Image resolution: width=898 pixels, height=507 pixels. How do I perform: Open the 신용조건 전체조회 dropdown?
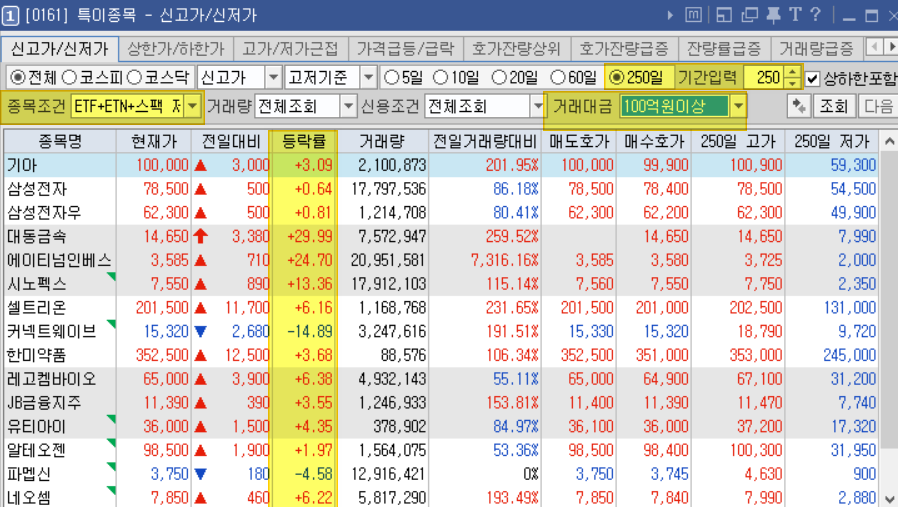(537, 107)
